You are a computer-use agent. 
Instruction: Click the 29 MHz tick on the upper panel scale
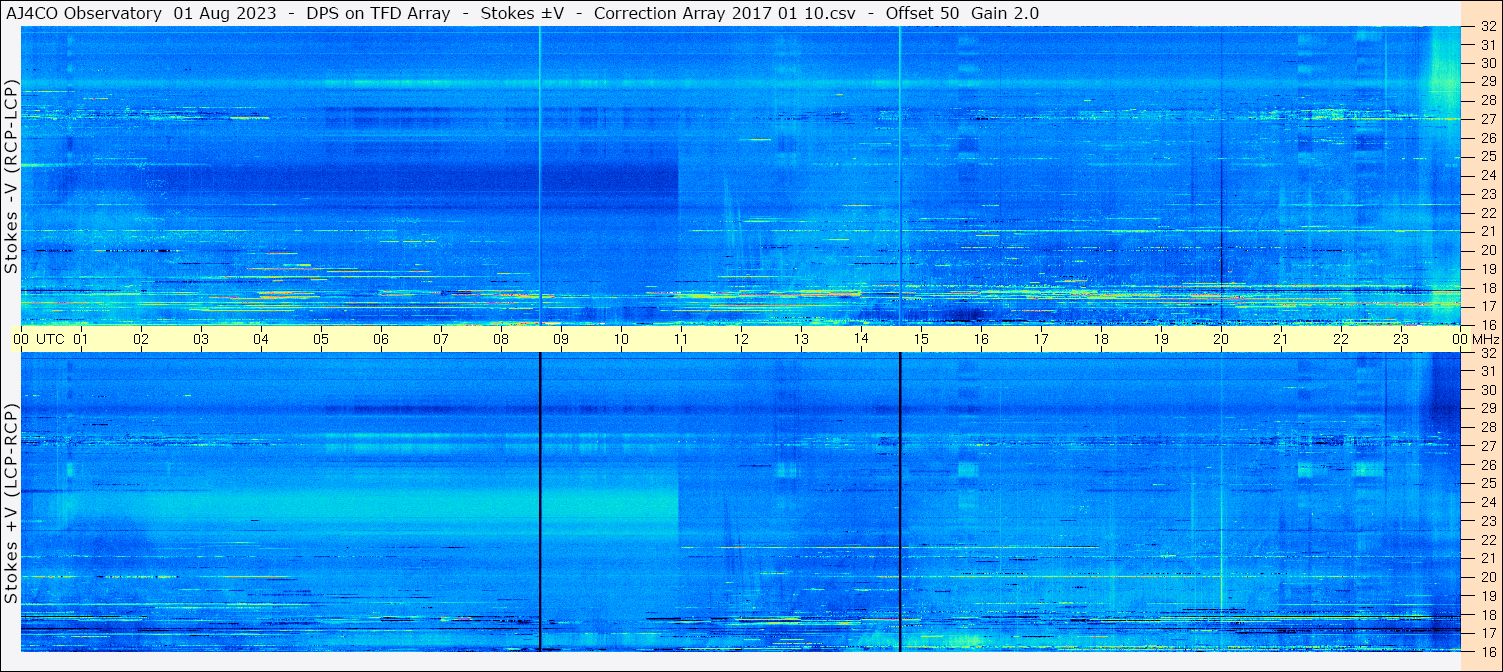[x=1487, y=81]
